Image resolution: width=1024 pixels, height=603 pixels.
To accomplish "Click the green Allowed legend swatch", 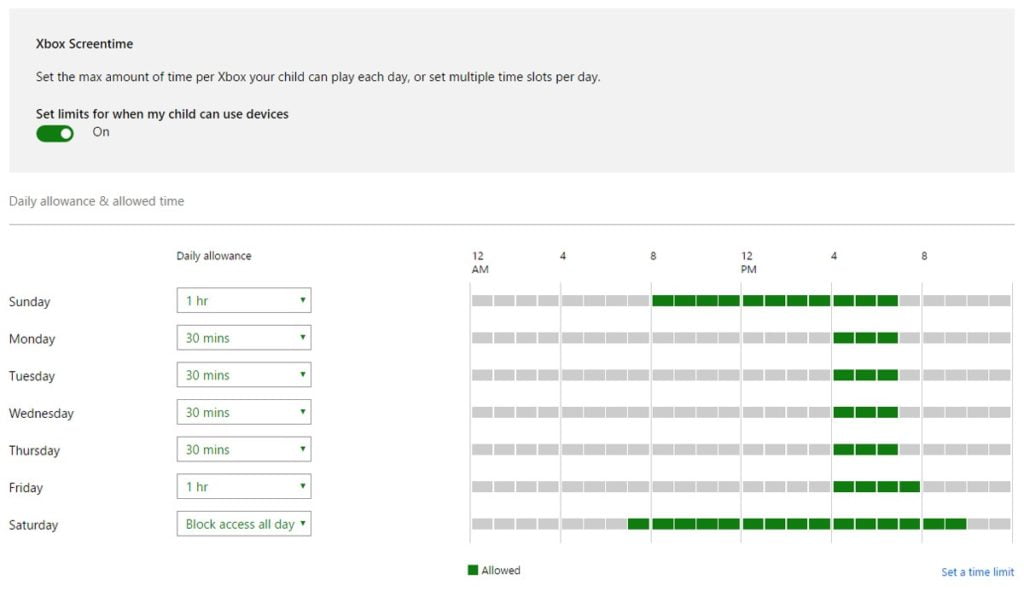I will tap(473, 570).
